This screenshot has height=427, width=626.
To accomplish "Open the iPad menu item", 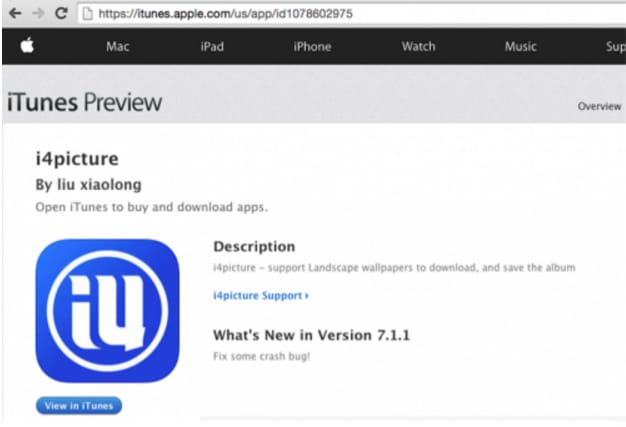I will click(x=212, y=46).
